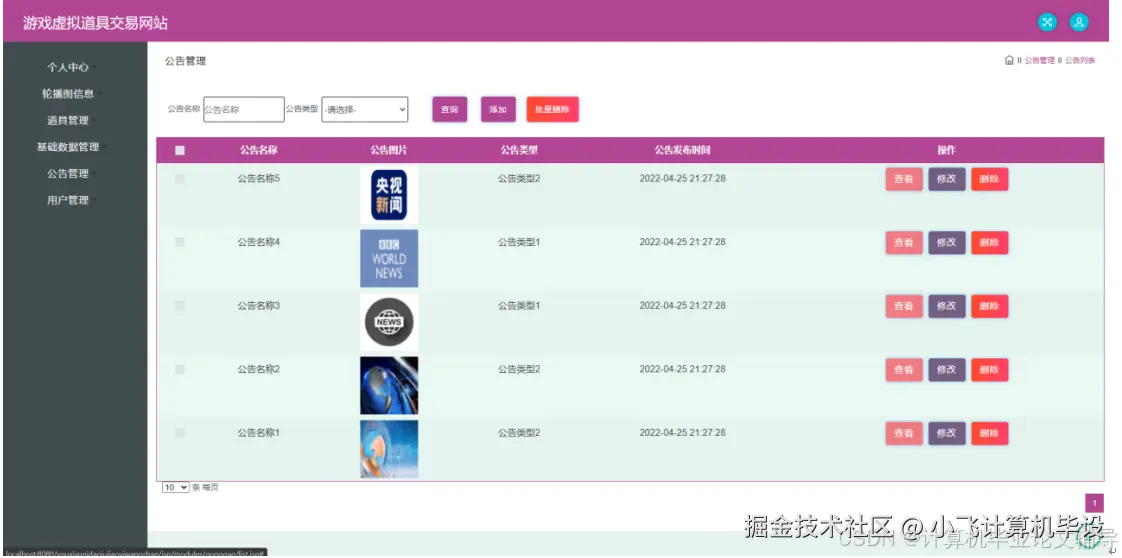Click 查看 for 公告名称2

tap(904, 370)
